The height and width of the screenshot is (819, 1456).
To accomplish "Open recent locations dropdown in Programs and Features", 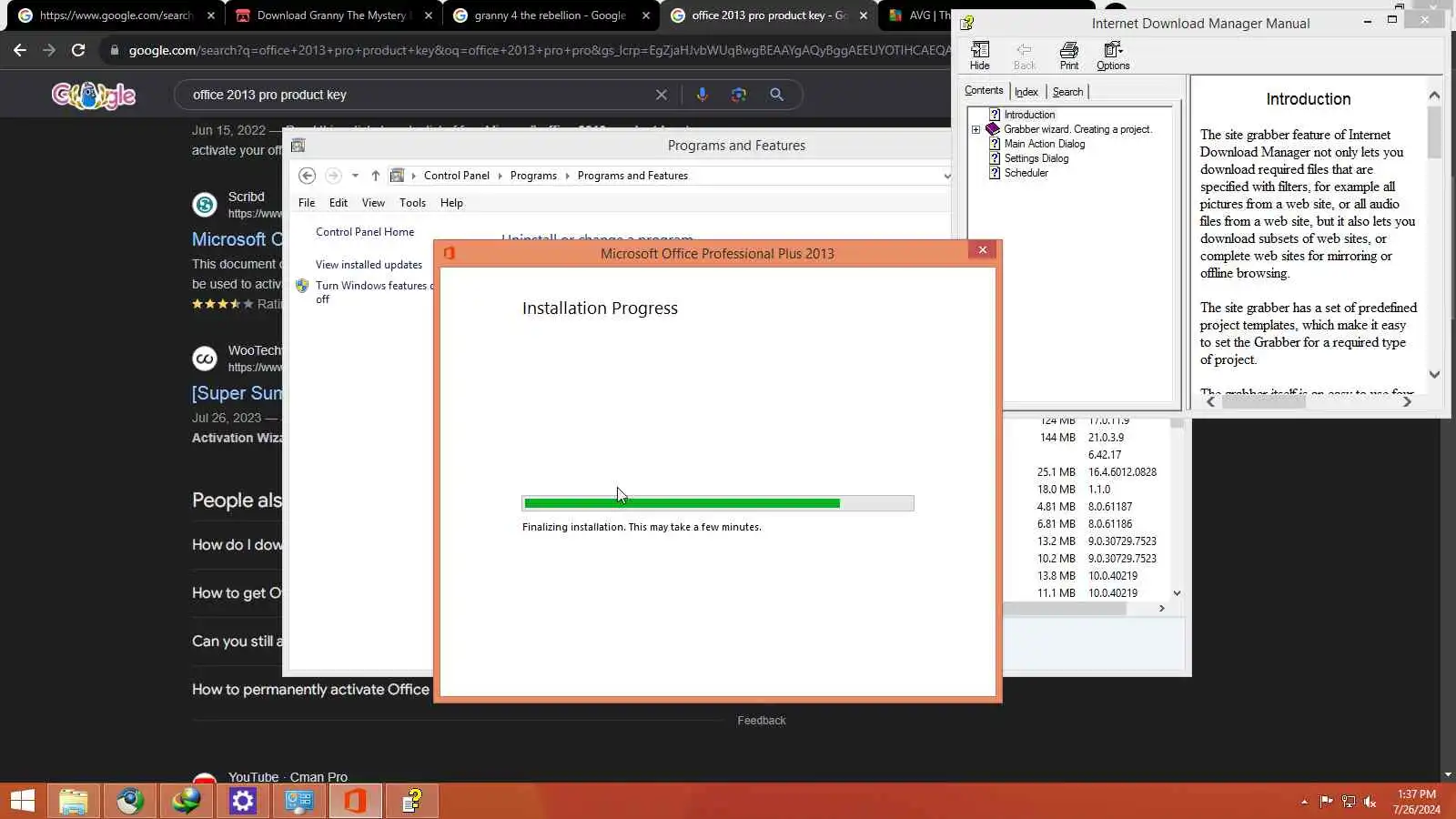I will tap(355, 176).
